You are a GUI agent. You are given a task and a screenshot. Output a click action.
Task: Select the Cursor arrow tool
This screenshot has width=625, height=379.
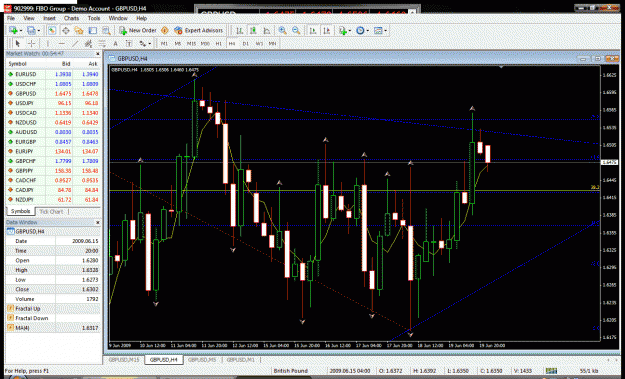[x=18, y=43]
